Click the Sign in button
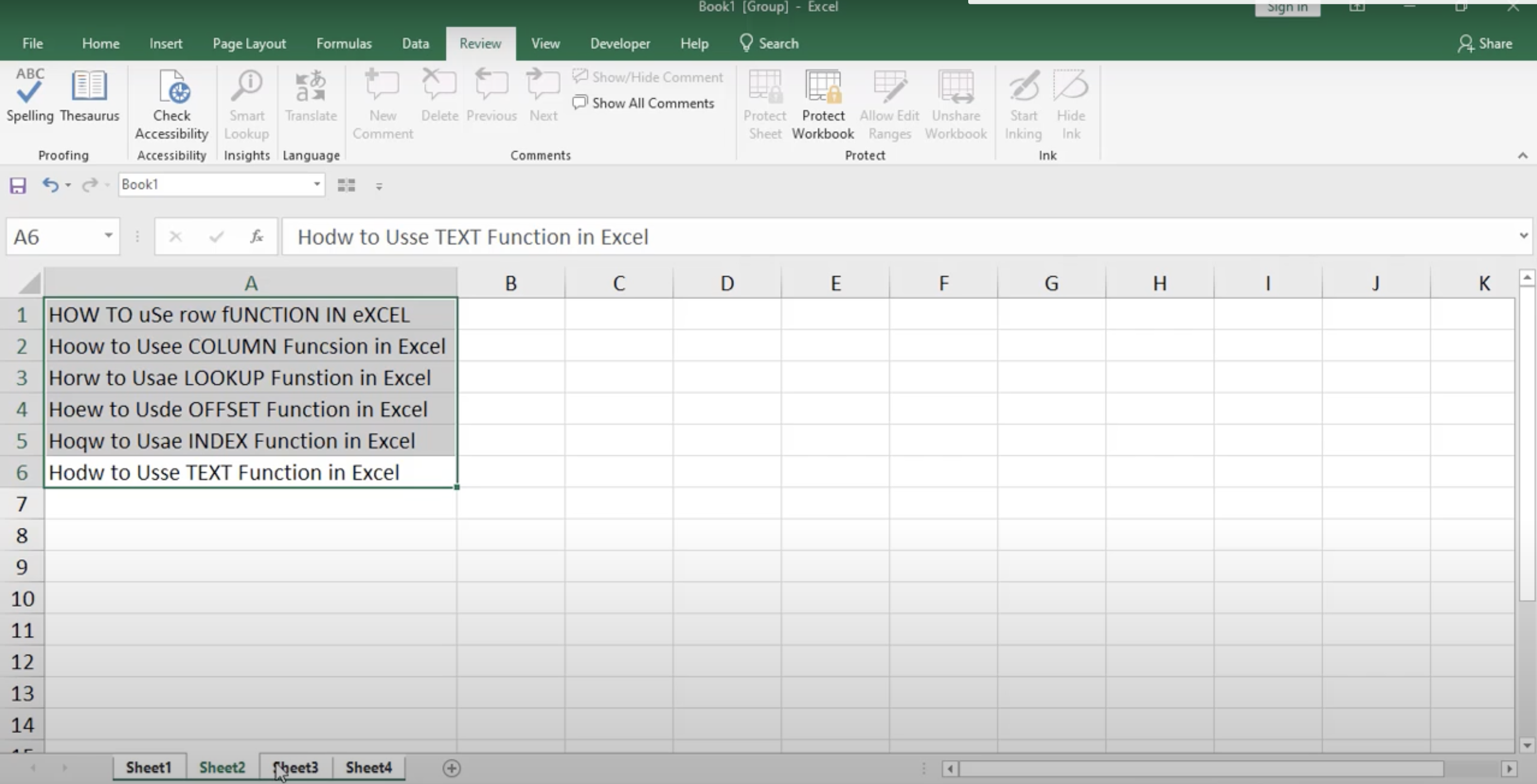This screenshot has height=784, width=1537. click(x=1287, y=8)
